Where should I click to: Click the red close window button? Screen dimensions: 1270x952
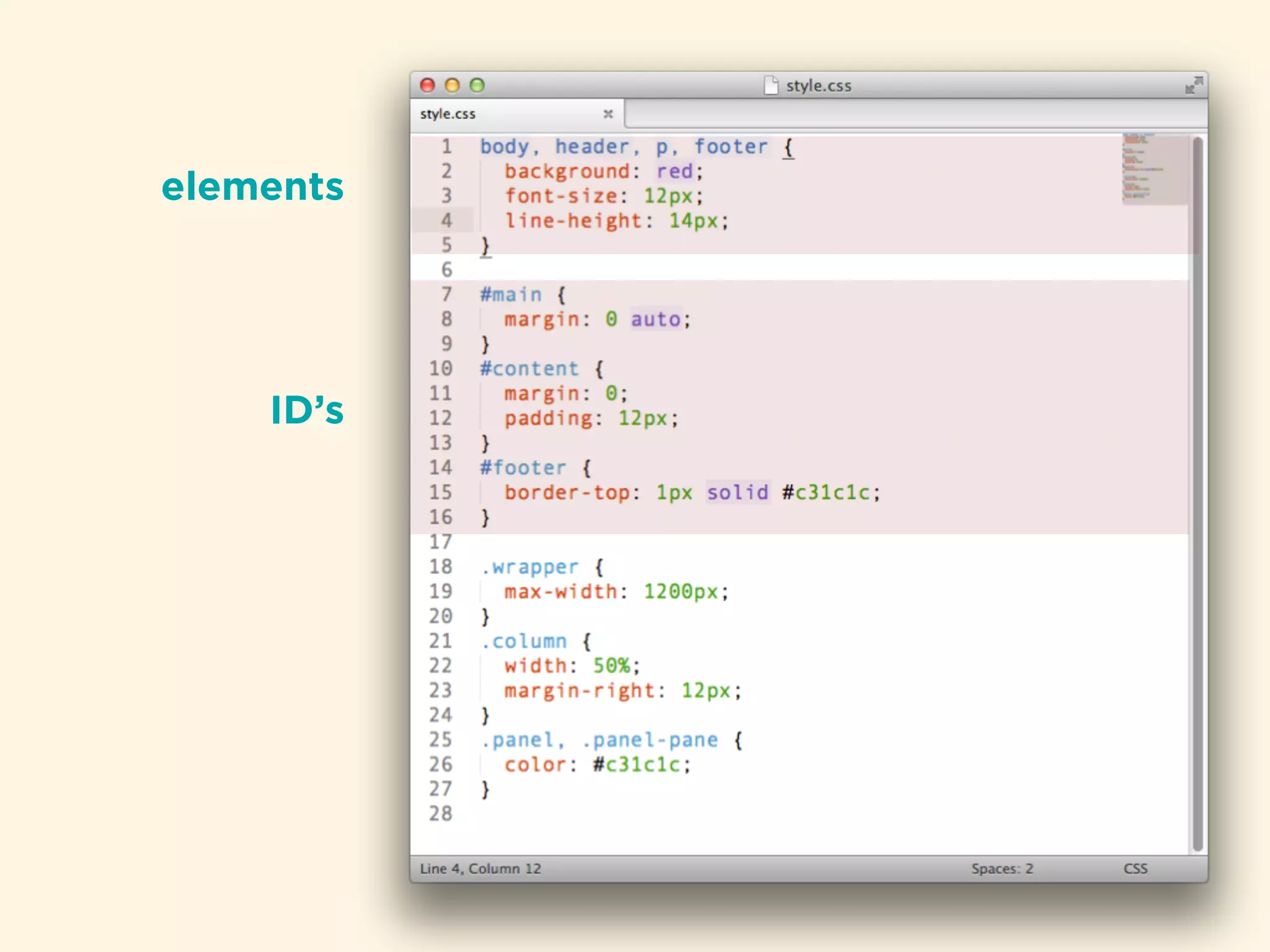click(x=427, y=86)
